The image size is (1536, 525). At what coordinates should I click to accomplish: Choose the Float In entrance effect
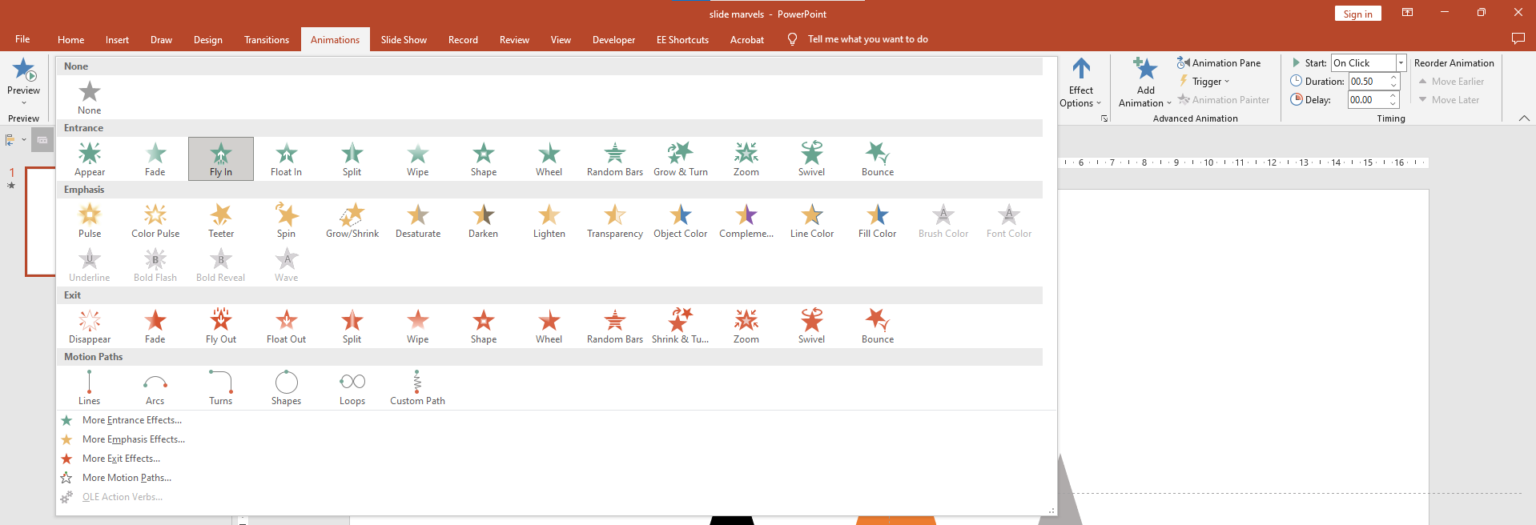click(286, 159)
